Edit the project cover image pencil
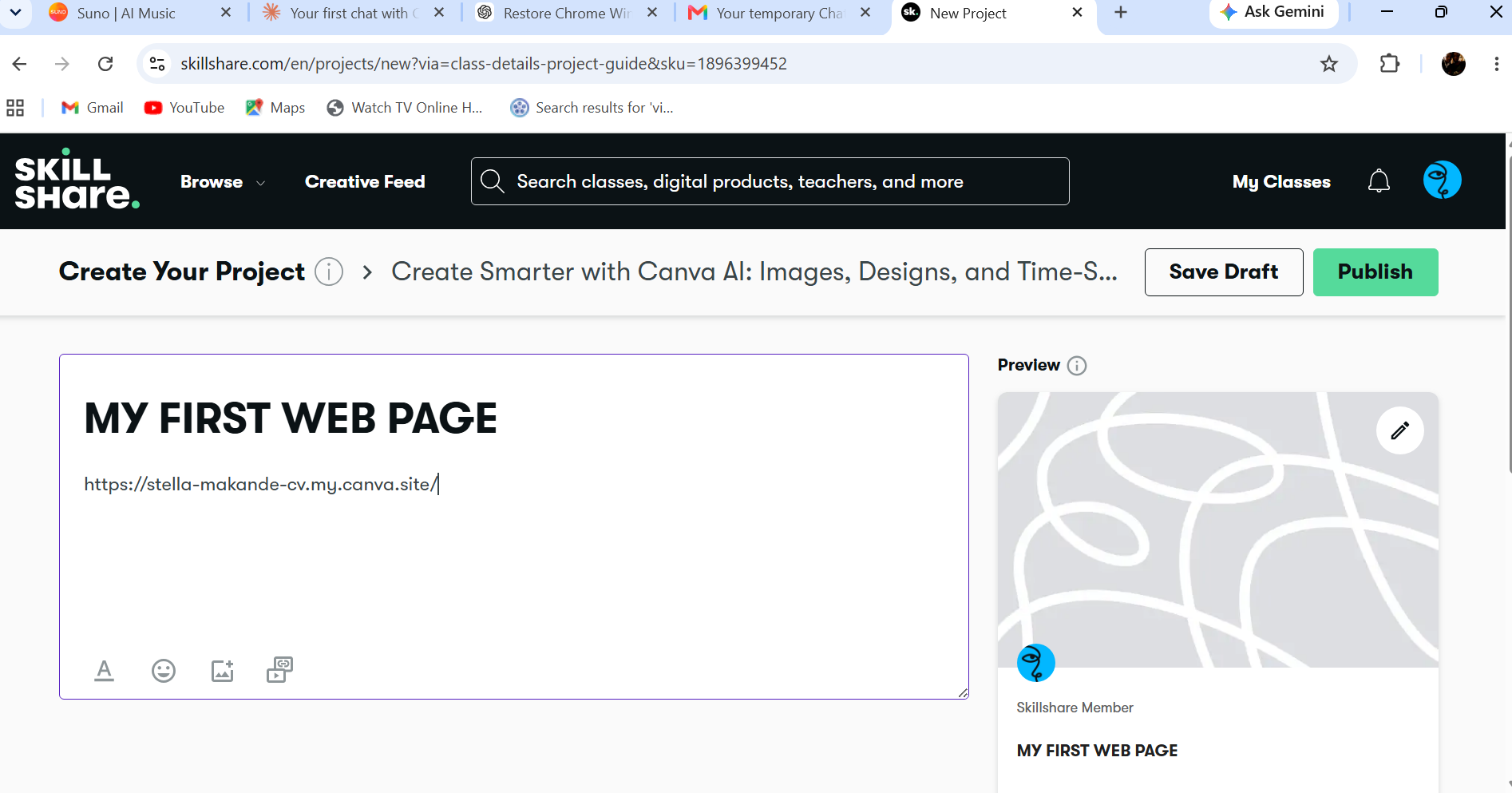1512x793 pixels. (x=1399, y=430)
